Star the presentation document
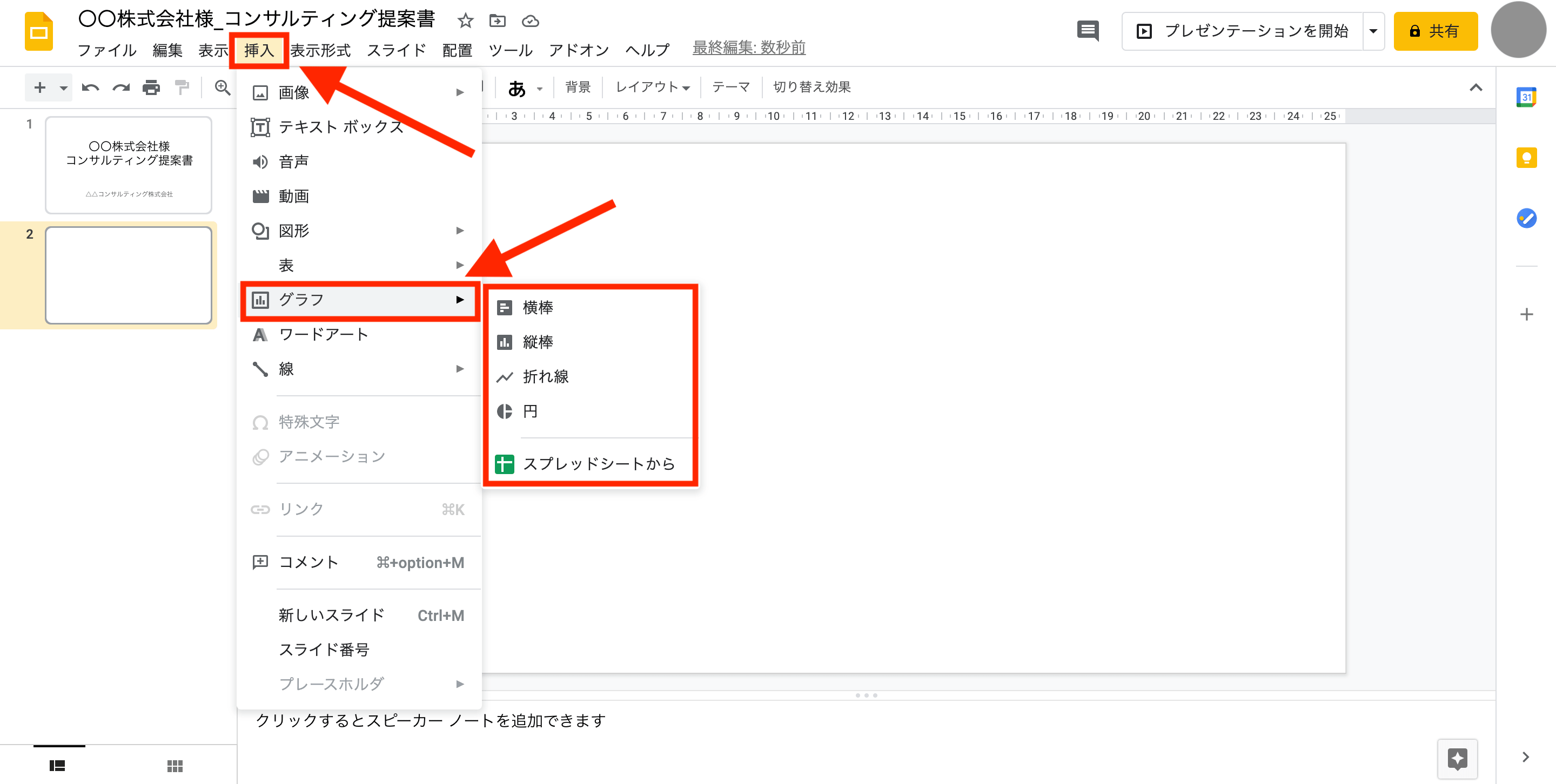Viewport: 1556px width, 784px height. click(465, 21)
